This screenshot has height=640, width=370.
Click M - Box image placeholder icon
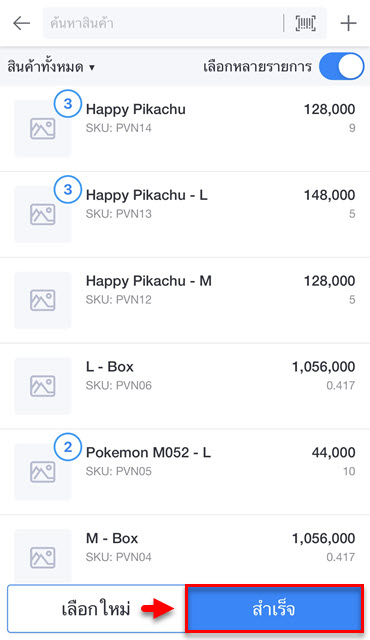pyautogui.click(x=43, y=558)
